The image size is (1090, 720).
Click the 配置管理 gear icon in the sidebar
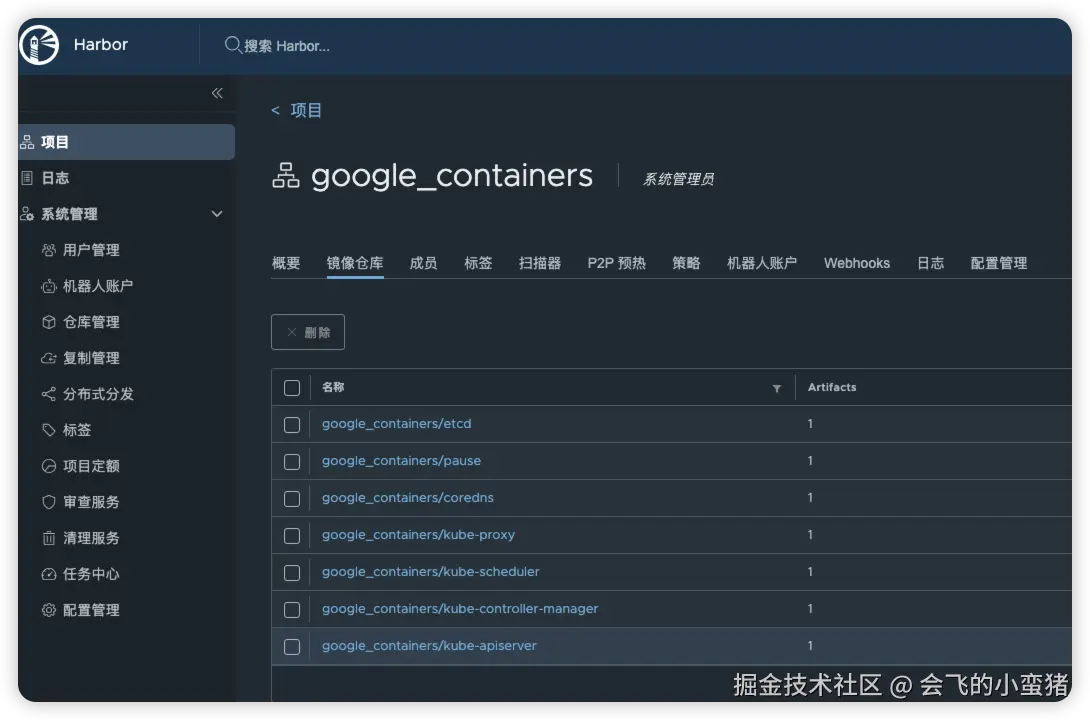click(x=49, y=610)
